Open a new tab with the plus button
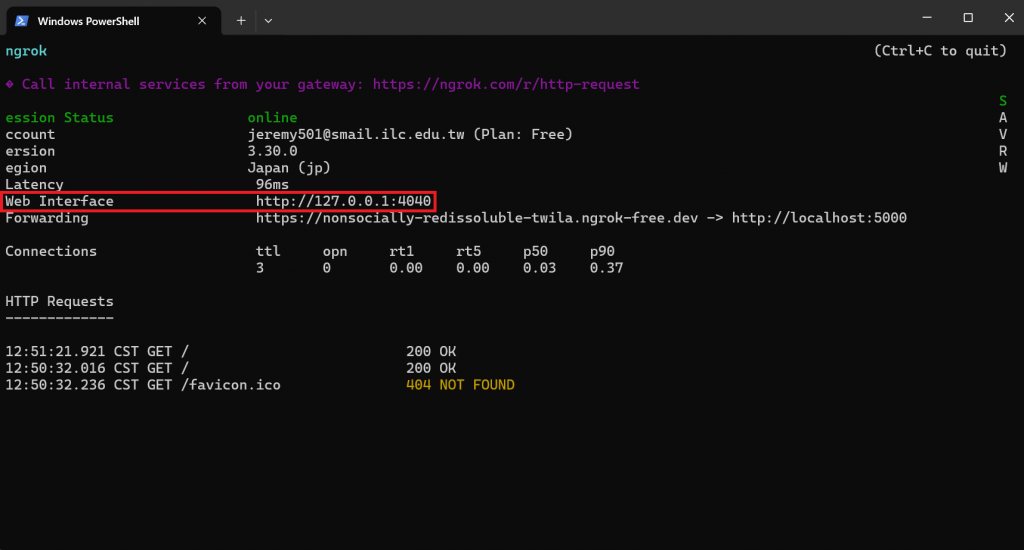This screenshot has height=550, width=1024. coord(241,21)
